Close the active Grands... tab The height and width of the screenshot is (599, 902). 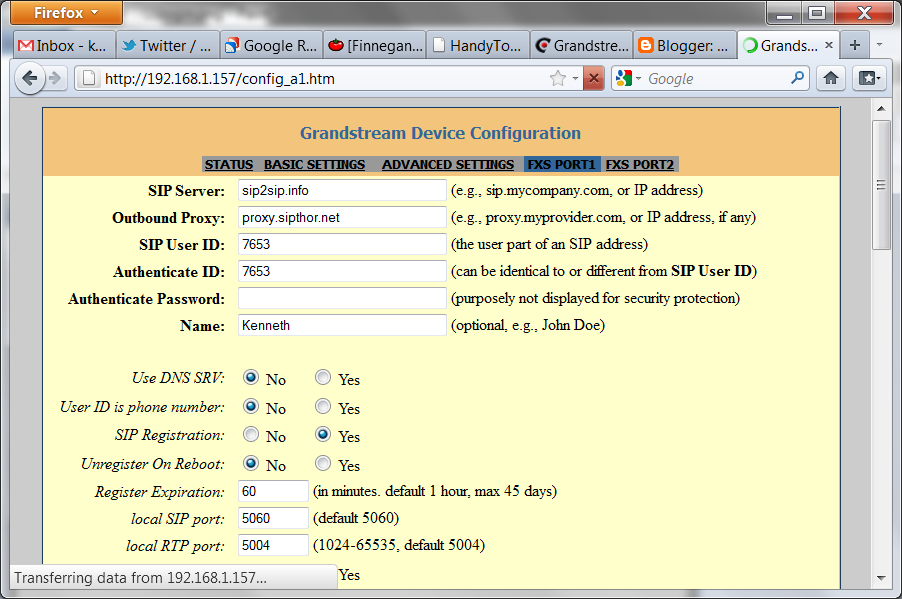pyautogui.click(x=829, y=45)
